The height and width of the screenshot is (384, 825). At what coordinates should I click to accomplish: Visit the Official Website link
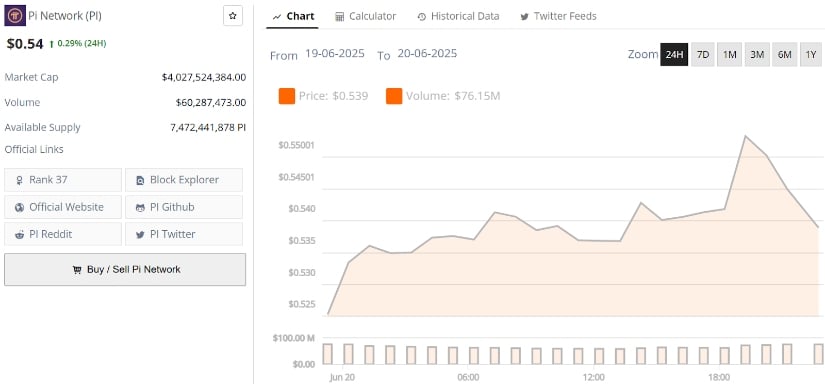(x=63, y=207)
